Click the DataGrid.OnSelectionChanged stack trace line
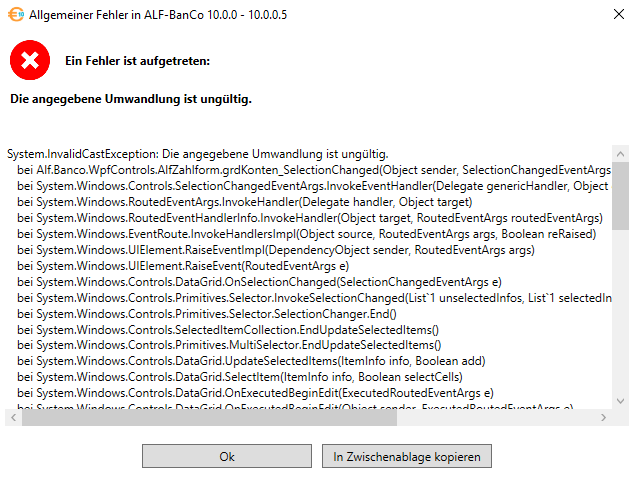This screenshot has height=489, width=630. tap(259, 282)
